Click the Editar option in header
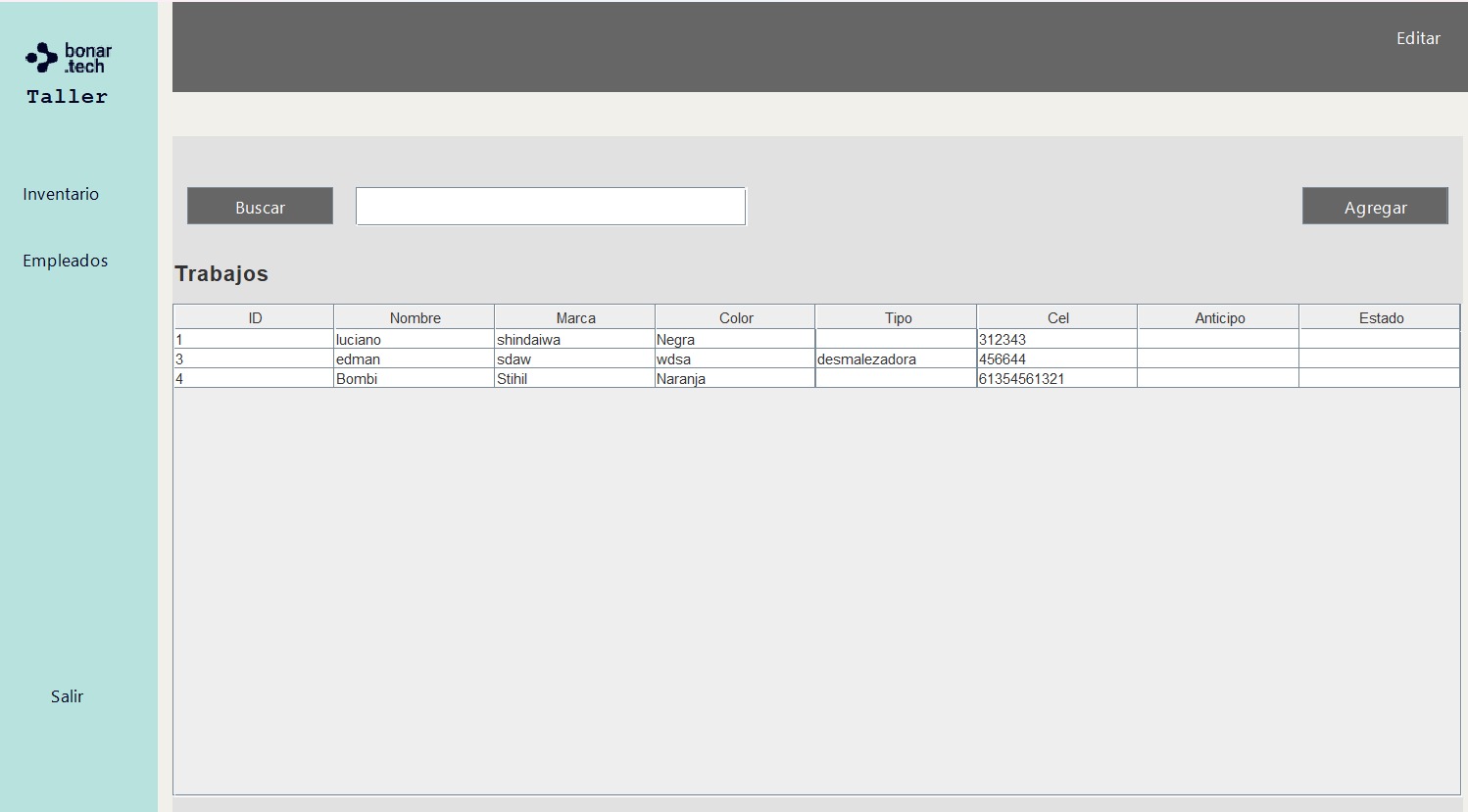The height and width of the screenshot is (812, 1468). (1418, 38)
